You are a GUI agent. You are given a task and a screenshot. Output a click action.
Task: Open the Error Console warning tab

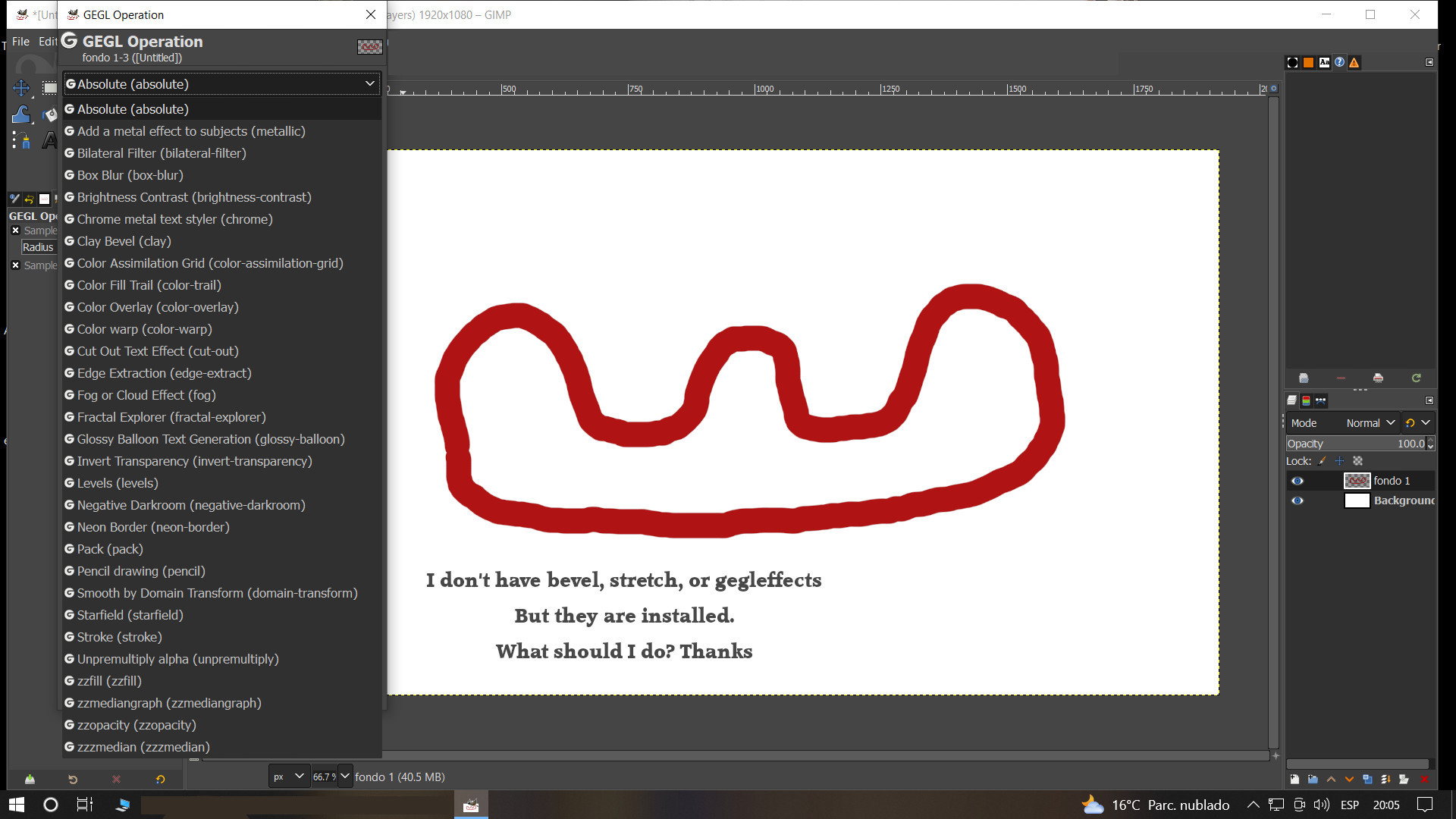pyautogui.click(x=1354, y=62)
